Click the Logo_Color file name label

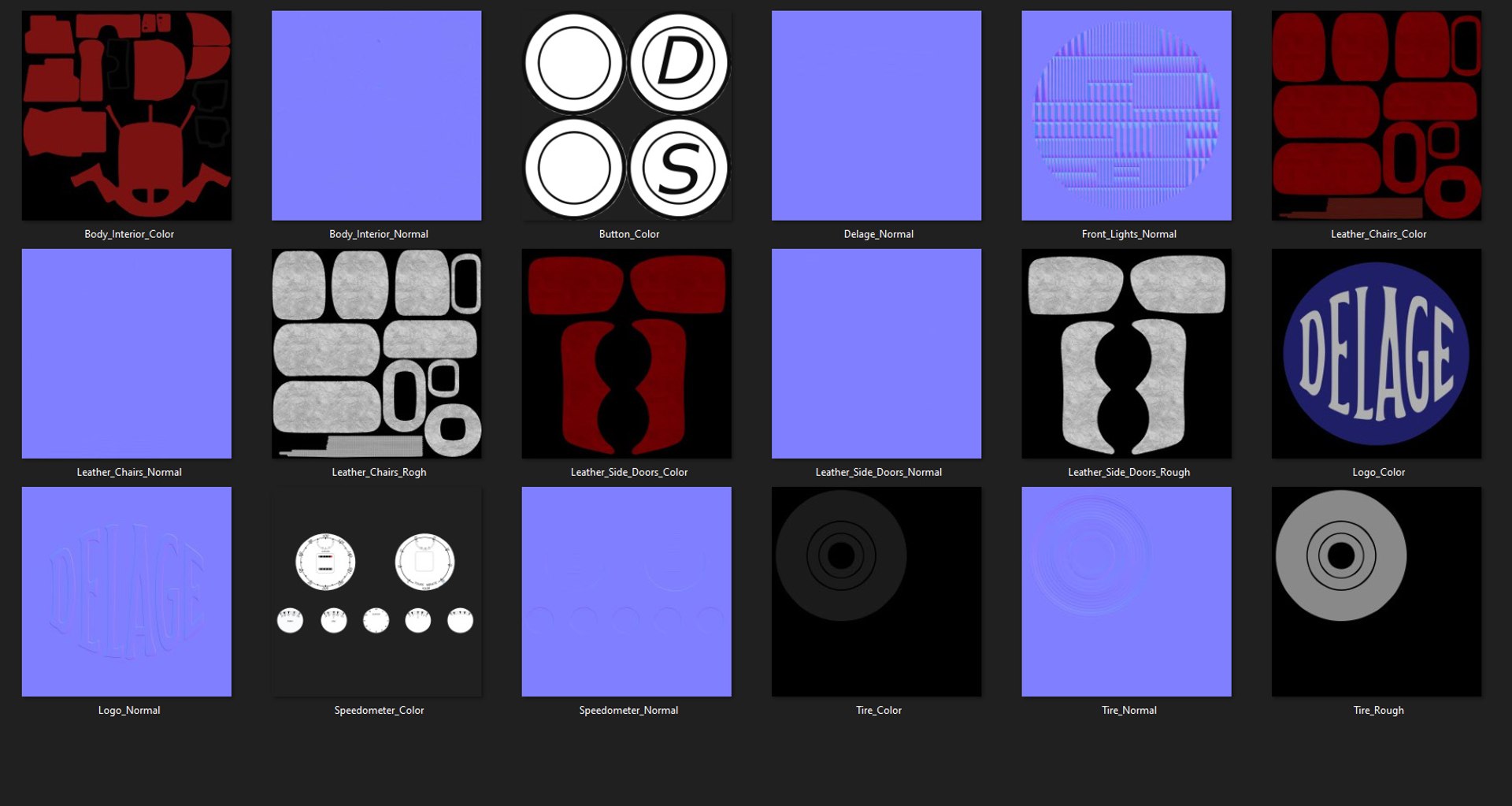tap(1378, 472)
